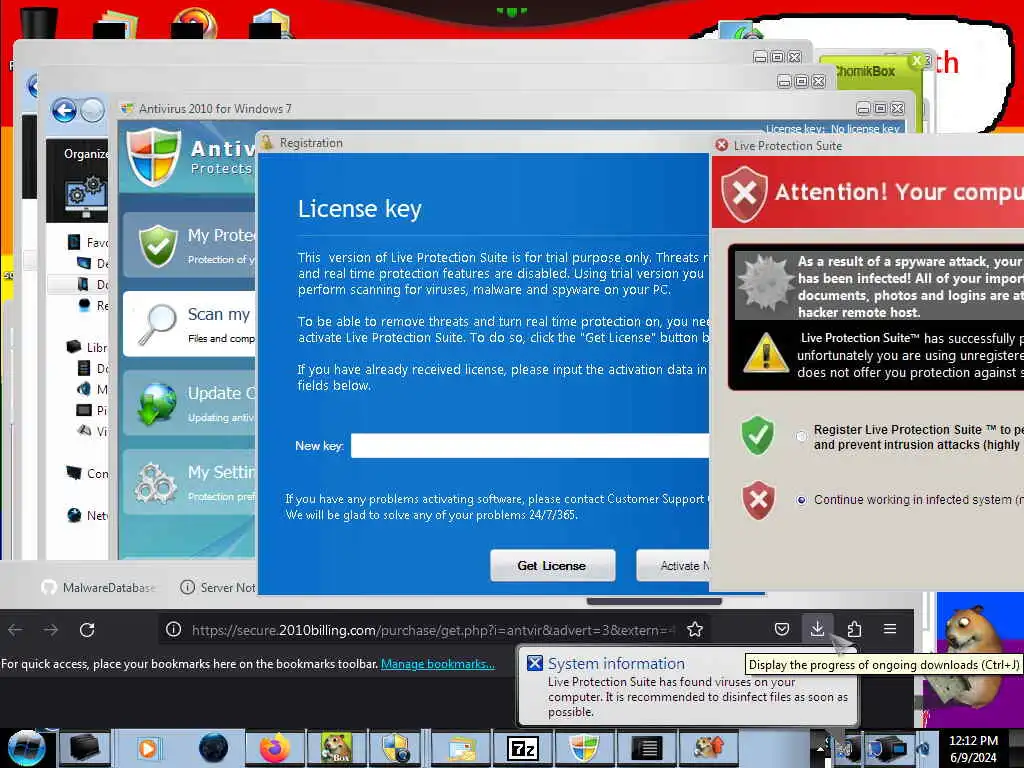This screenshot has width=1024, height=768.
Task: Click the blue back arrow beside Antivirus 2010 title
Action: click(64, 110)
